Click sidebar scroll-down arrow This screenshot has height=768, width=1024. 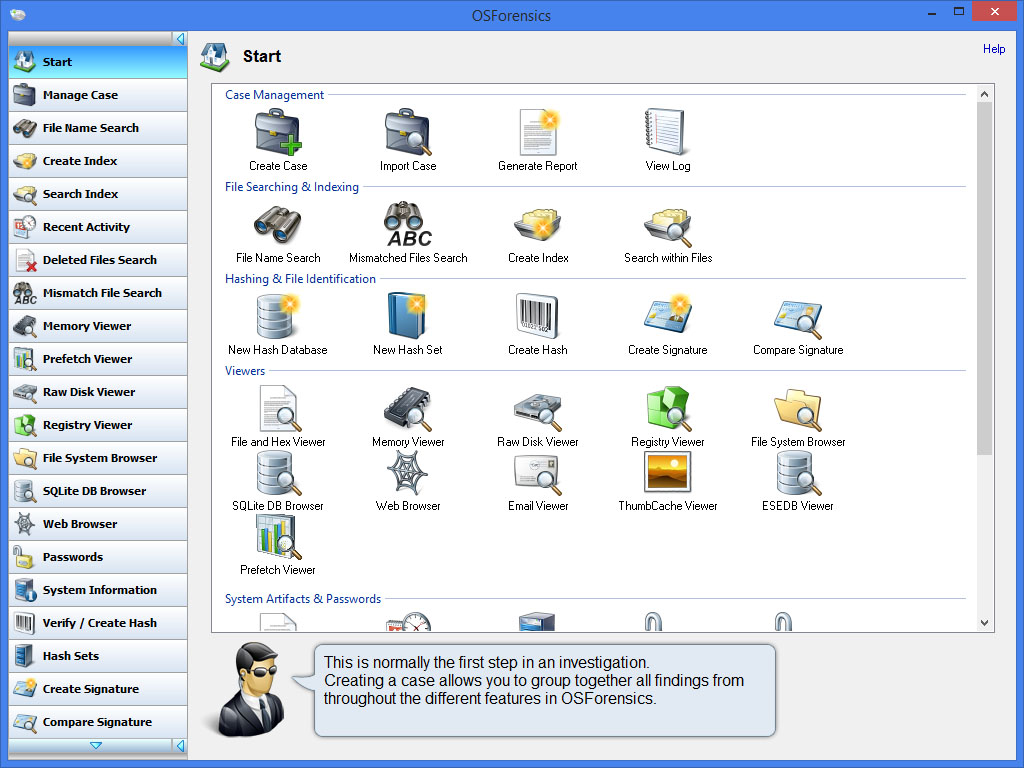tap(96, 746)
